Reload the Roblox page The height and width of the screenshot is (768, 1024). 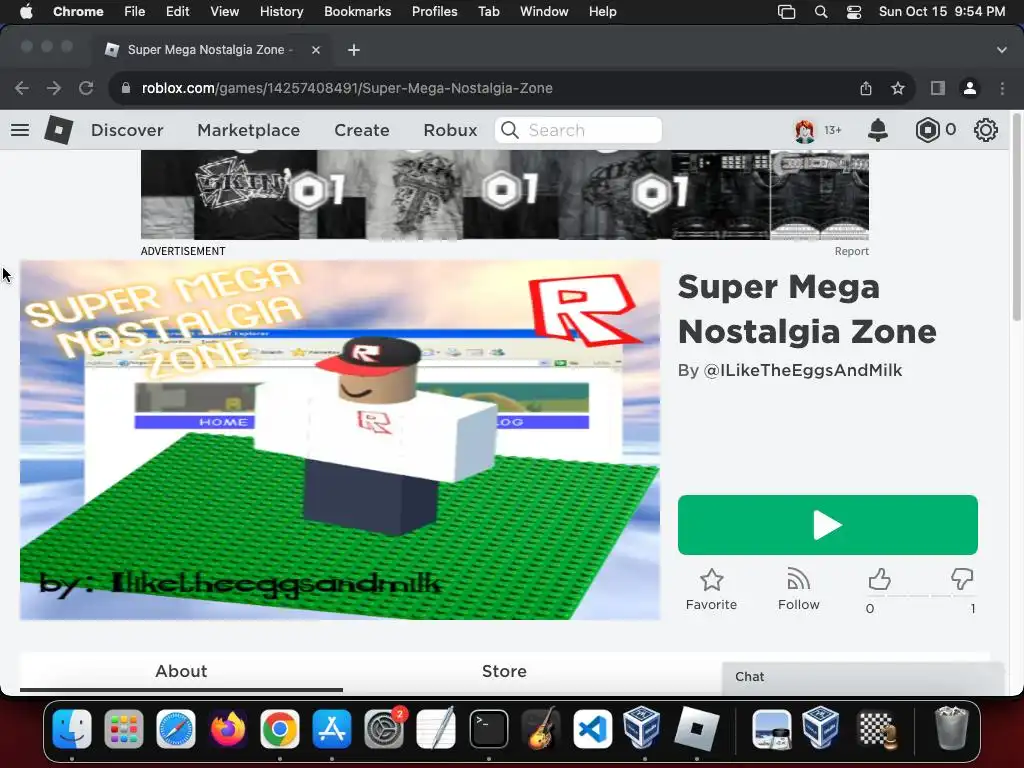coord(86,88)
